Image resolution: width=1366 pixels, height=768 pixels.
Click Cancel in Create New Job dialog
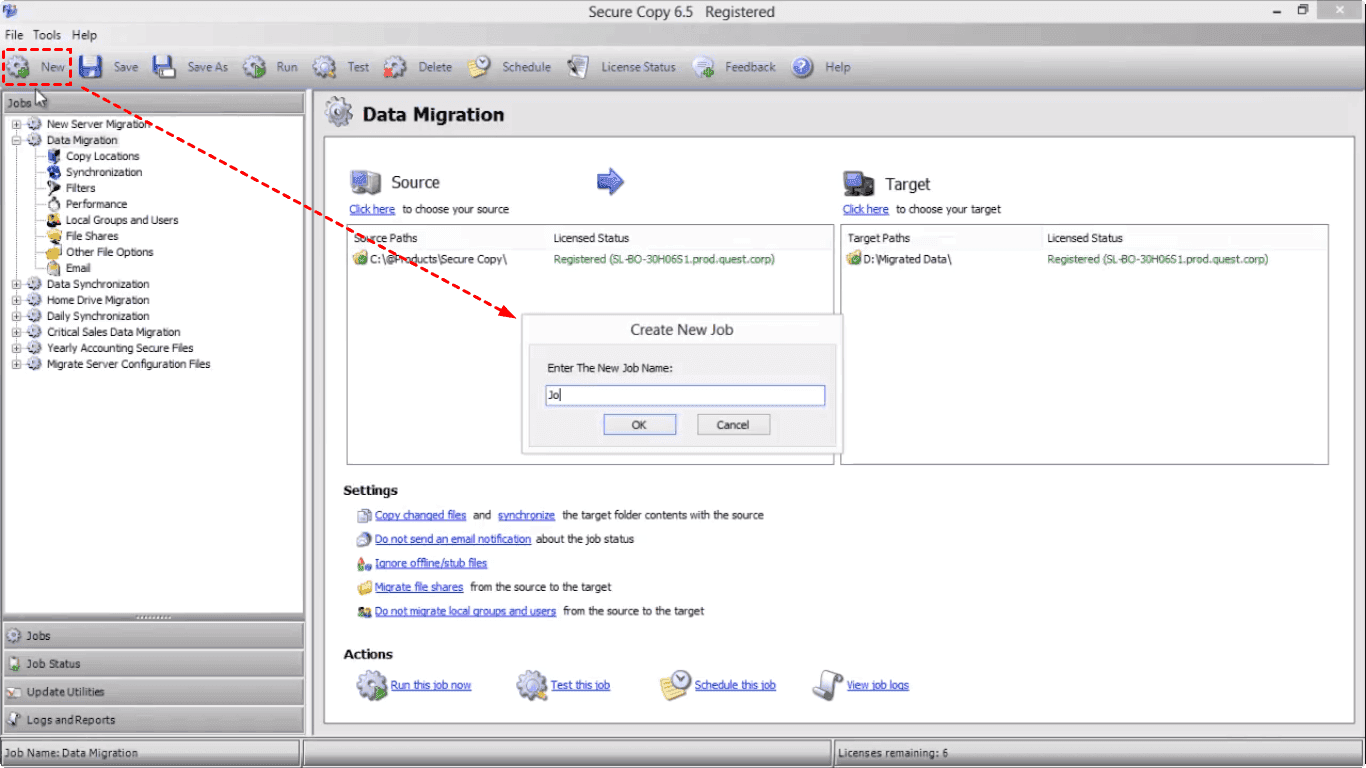(732, 425)
